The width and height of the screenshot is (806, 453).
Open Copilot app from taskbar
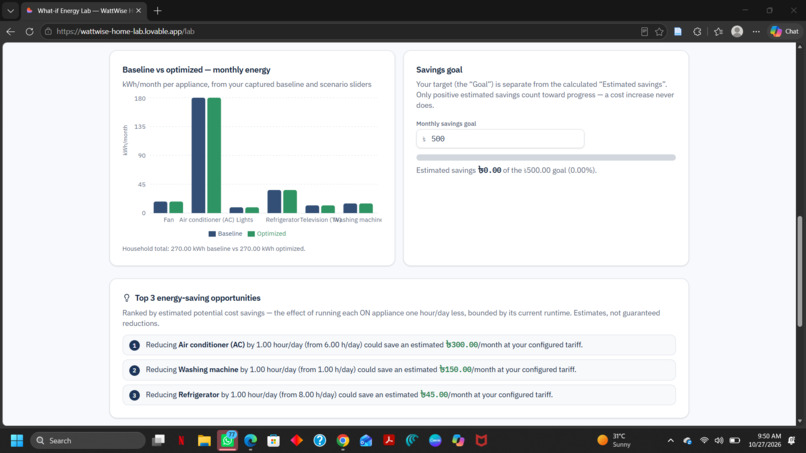click(458, 441)
